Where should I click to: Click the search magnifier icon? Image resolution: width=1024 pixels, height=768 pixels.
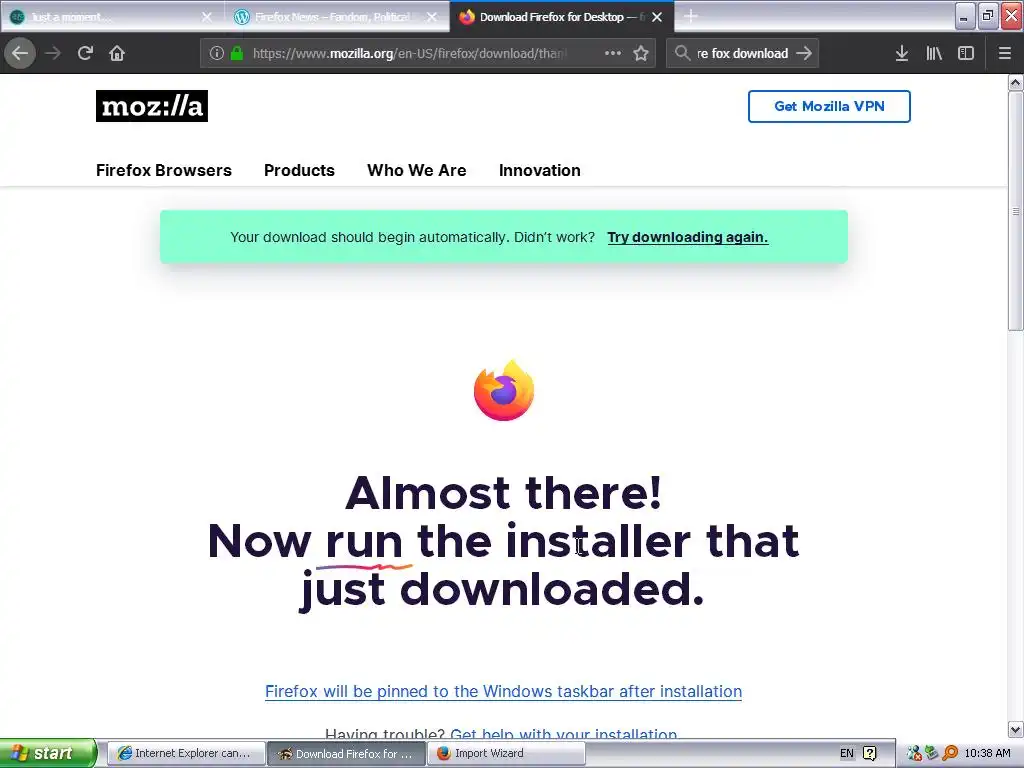click(682, 53)
